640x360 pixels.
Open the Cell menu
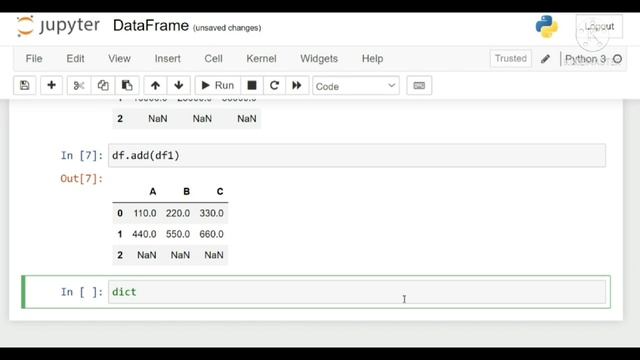click(213, 59)
